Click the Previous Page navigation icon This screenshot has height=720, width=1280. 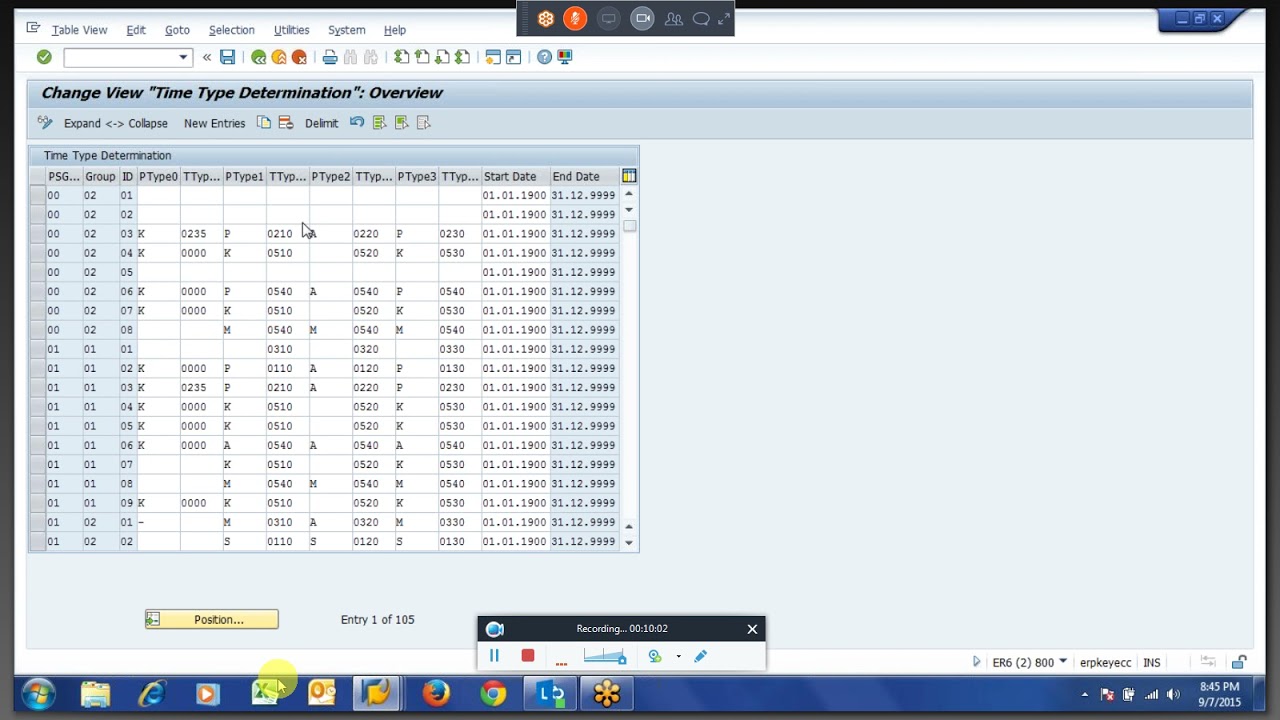click(422, 57)
